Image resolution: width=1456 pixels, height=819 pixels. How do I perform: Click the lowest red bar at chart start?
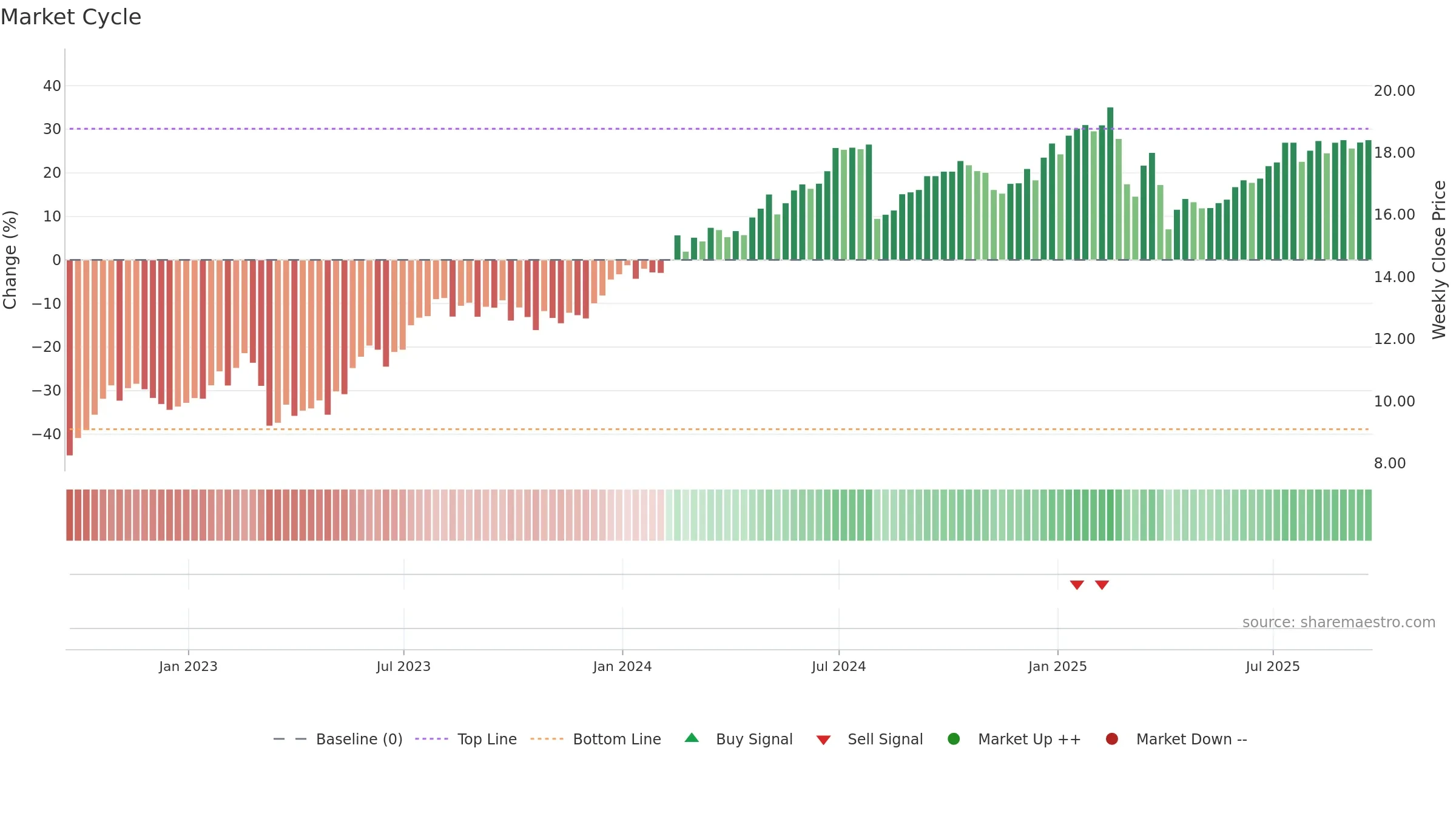pos(70,357)
